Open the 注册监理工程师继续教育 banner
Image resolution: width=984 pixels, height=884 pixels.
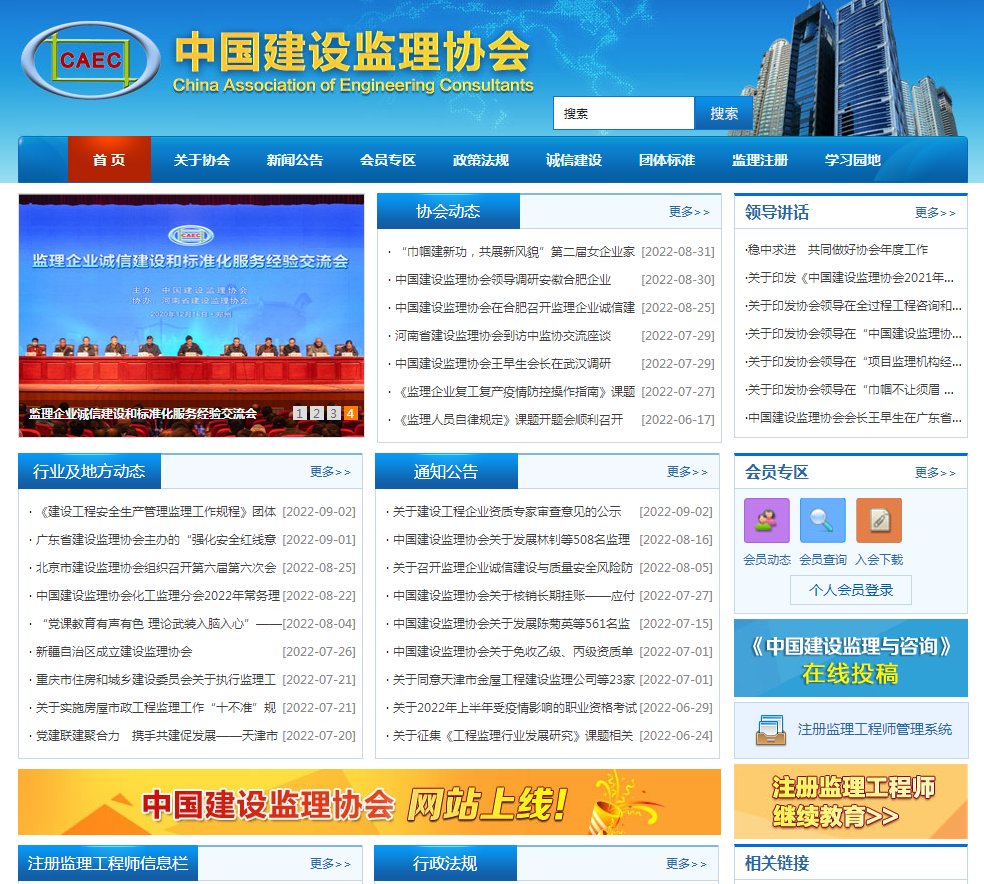point(850,801)
